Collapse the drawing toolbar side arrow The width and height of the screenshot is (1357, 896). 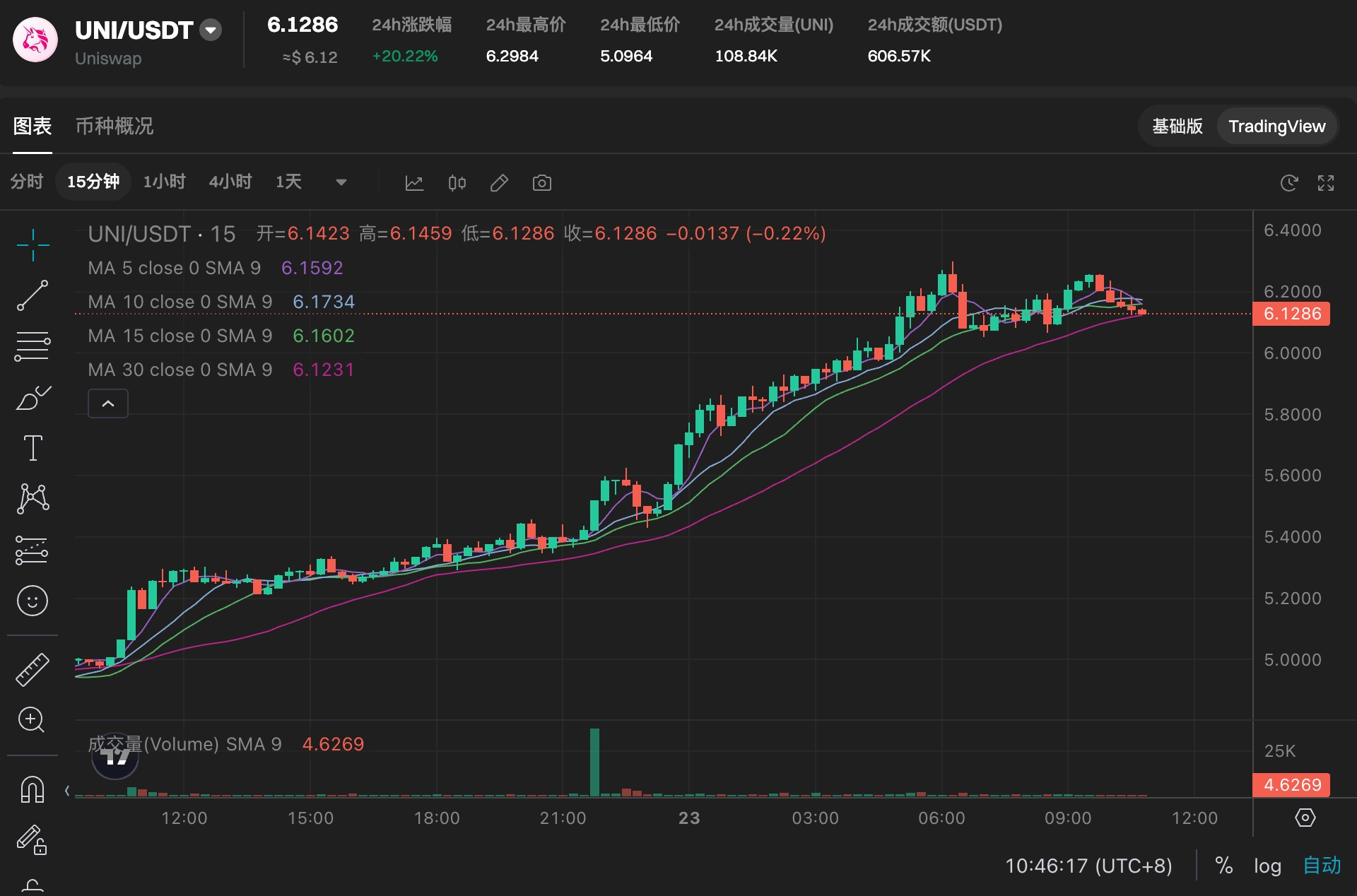tap(67, 791)
